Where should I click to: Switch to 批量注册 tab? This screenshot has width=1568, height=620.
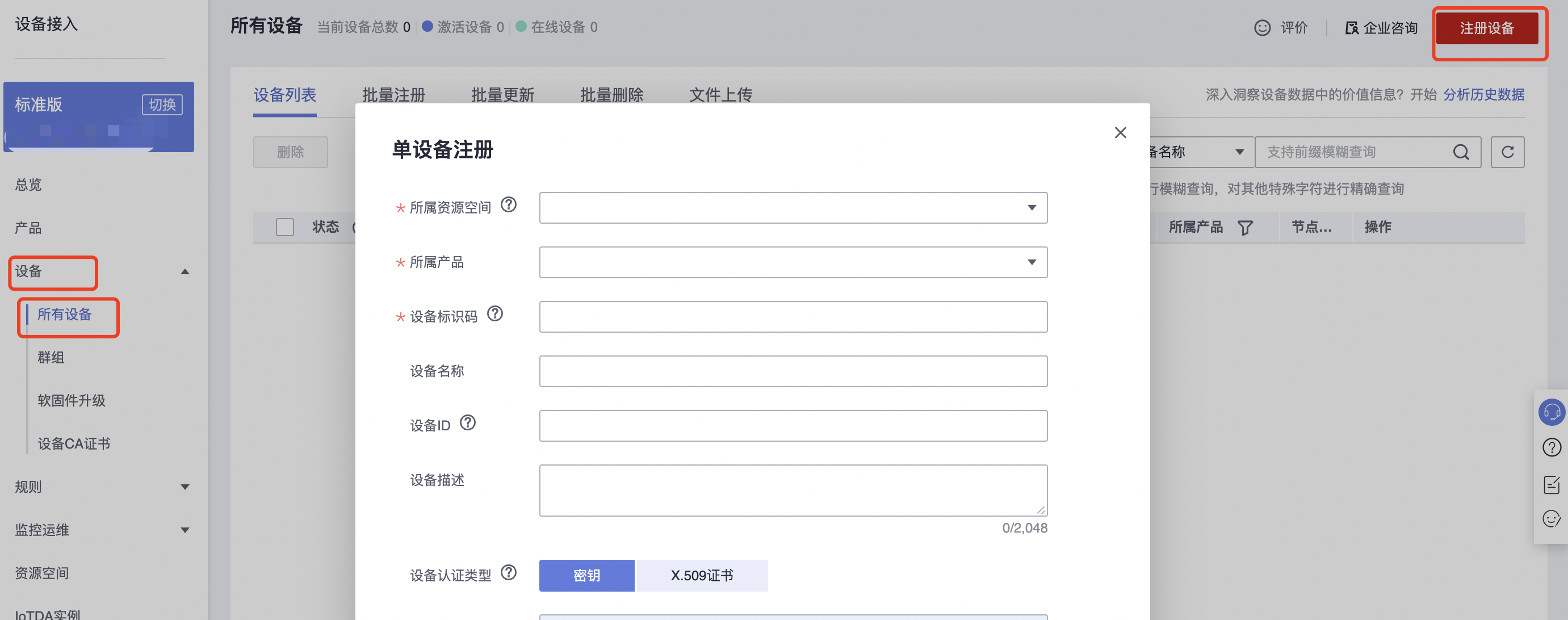(393, 95)
